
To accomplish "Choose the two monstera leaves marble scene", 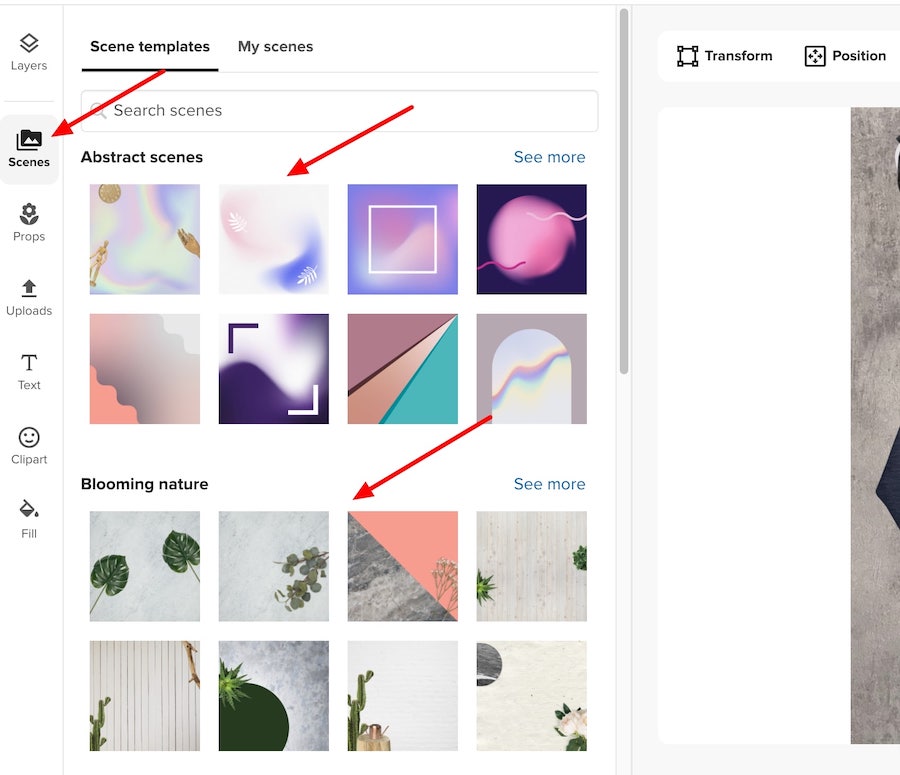I will pyautogui.click(x=145, y=566).
